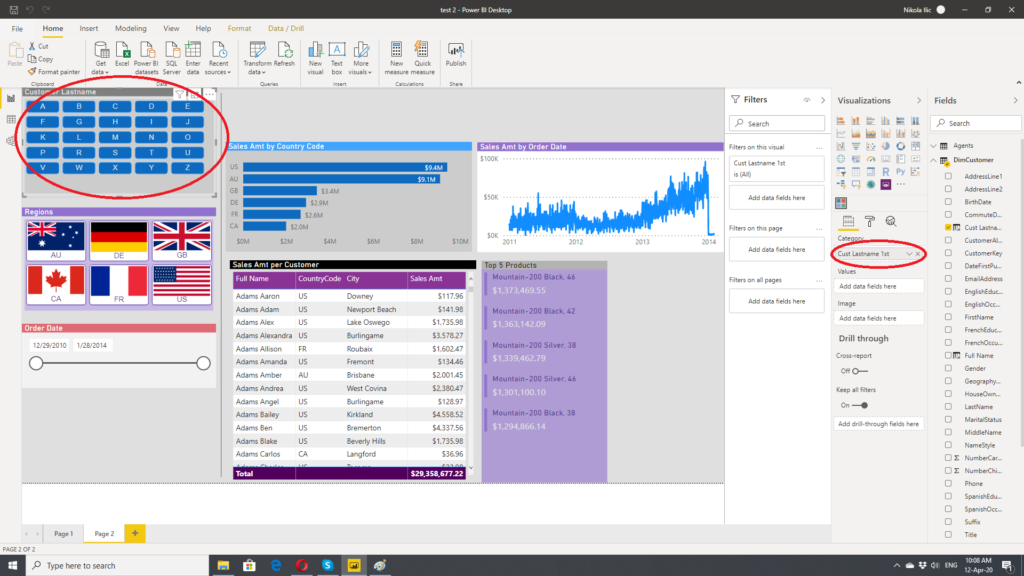Viewport: 1024px width, 576px height.
Task: Insert a New visual
Action: [x=315, y=58]
